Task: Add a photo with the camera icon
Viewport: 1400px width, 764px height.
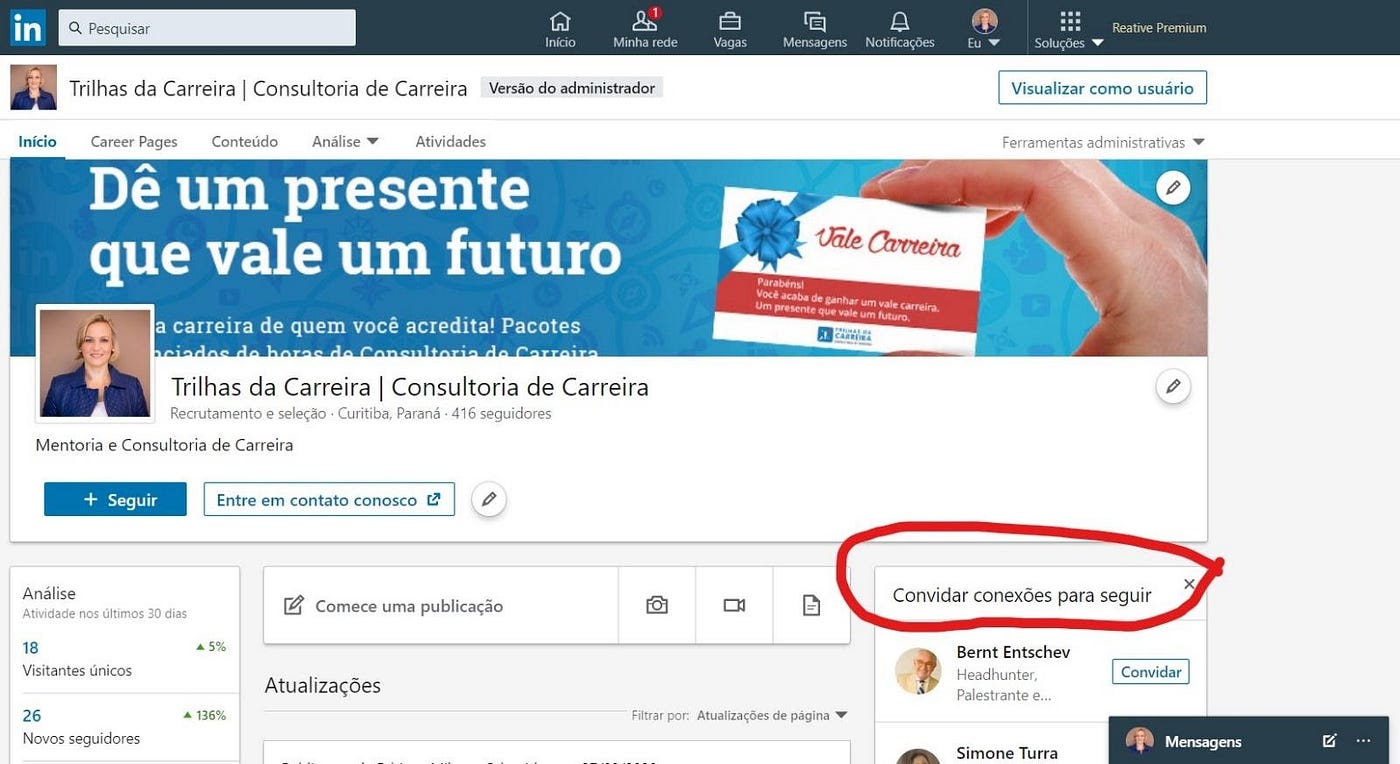Action: pos(657,605)
